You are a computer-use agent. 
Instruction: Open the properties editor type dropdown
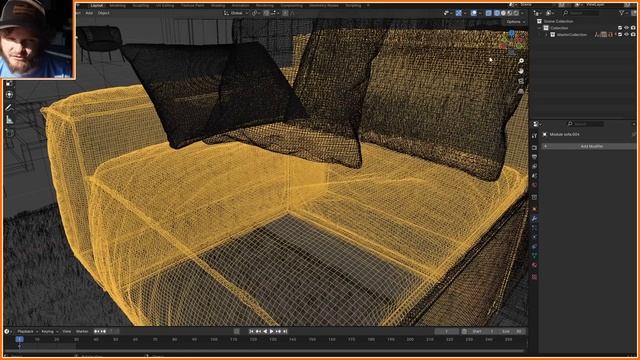[537, 124]
